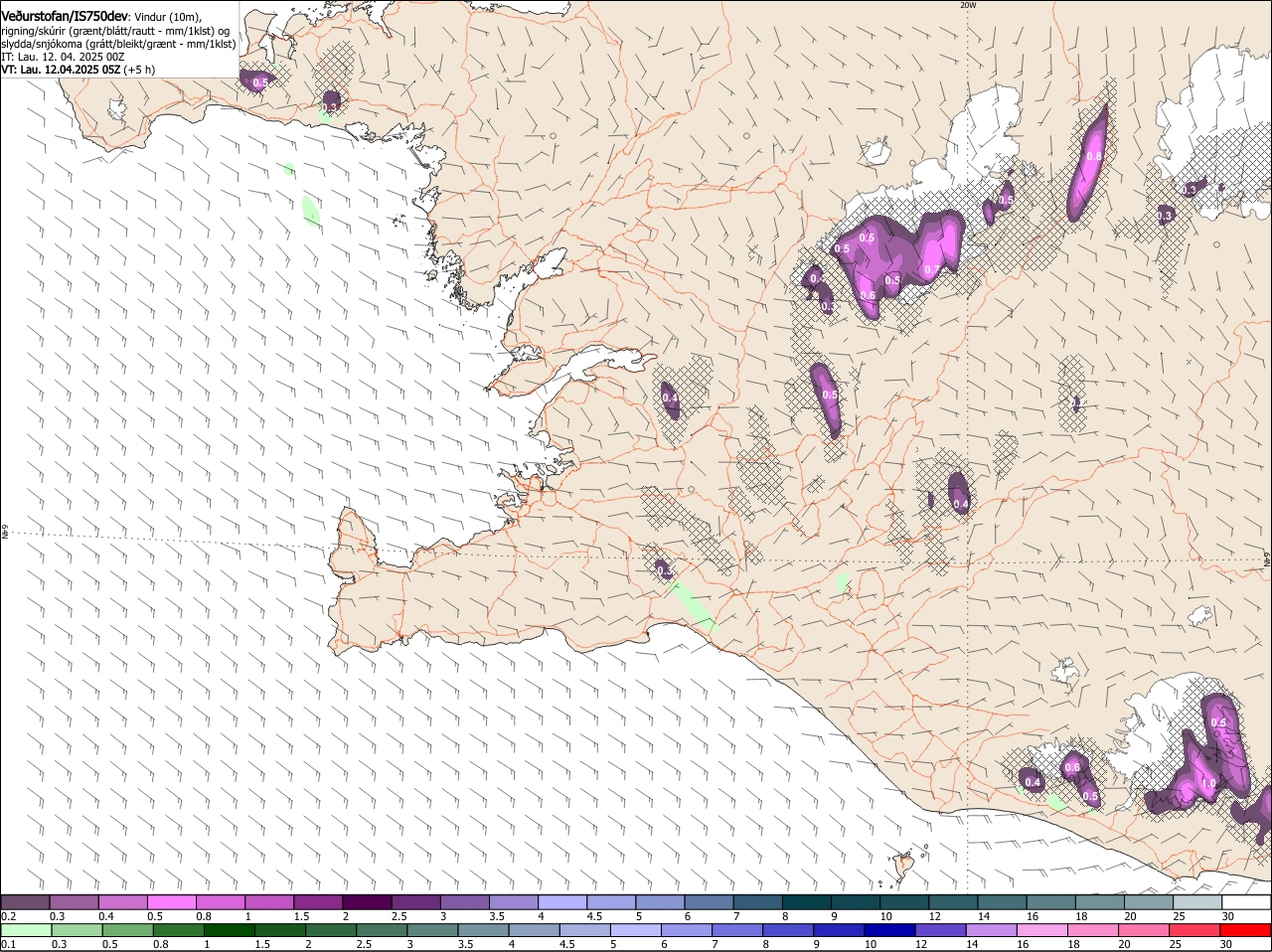The width and height of the screenshot is (1272, 952).
Task: Pick the 2 swatch in the purple snow scale
Action: pyautogui.click(x=368, y=902)
